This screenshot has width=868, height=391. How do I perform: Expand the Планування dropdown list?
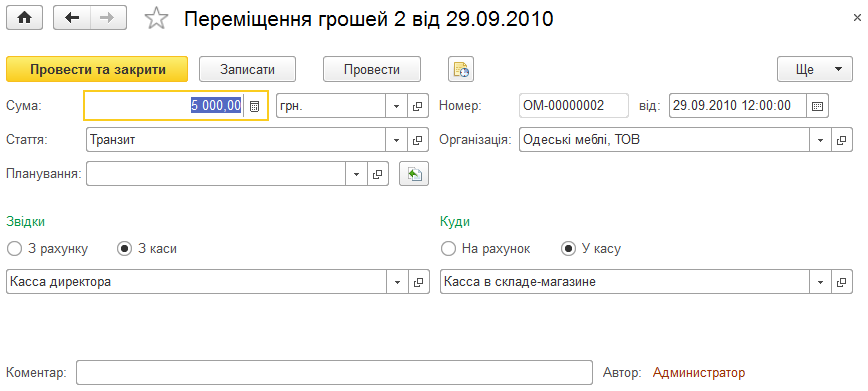356,174
